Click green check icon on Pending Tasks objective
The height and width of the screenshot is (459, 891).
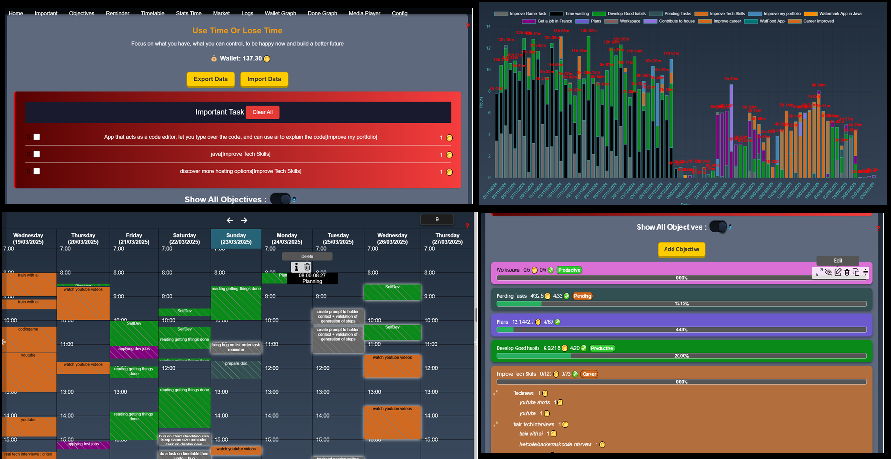click(567, 296)
